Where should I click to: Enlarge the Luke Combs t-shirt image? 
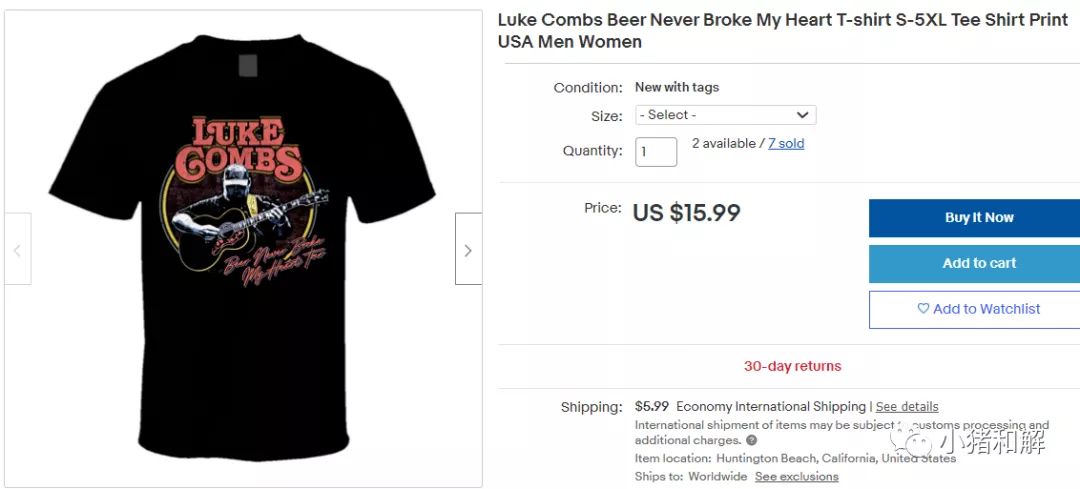pos(244,248)
